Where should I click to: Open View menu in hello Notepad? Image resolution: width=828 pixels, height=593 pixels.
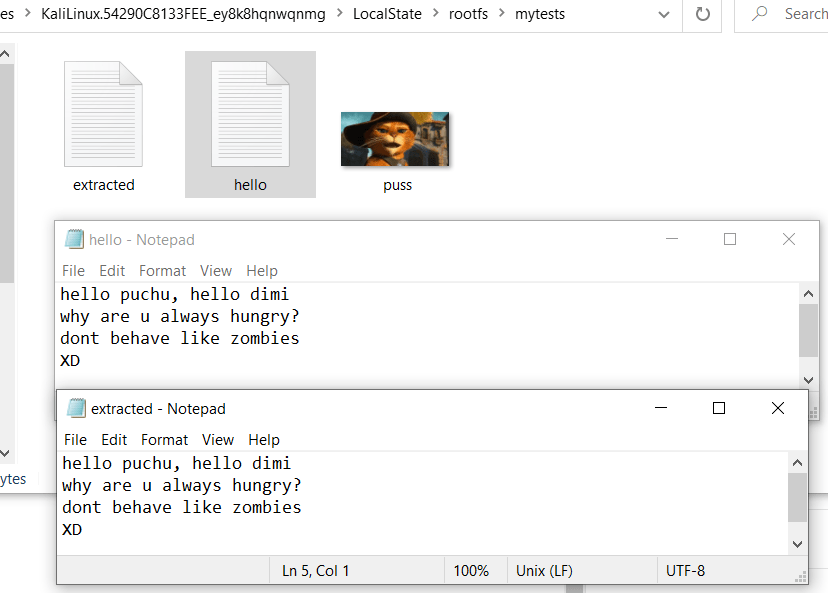[x=215, y=271]
